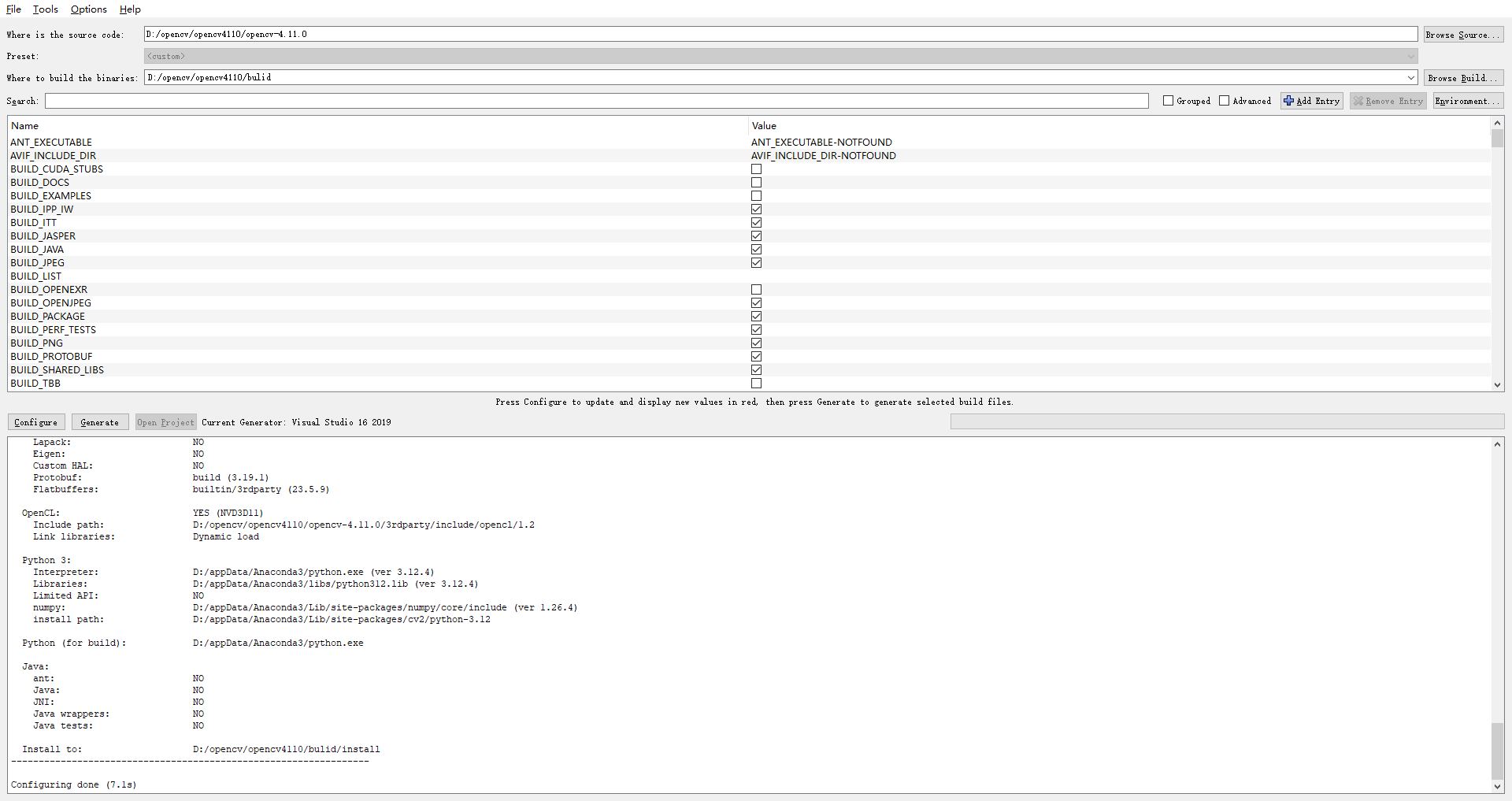Screen dimensions: 1512x801
Task: Open the File menu
Action: click(x=13, y=9)
